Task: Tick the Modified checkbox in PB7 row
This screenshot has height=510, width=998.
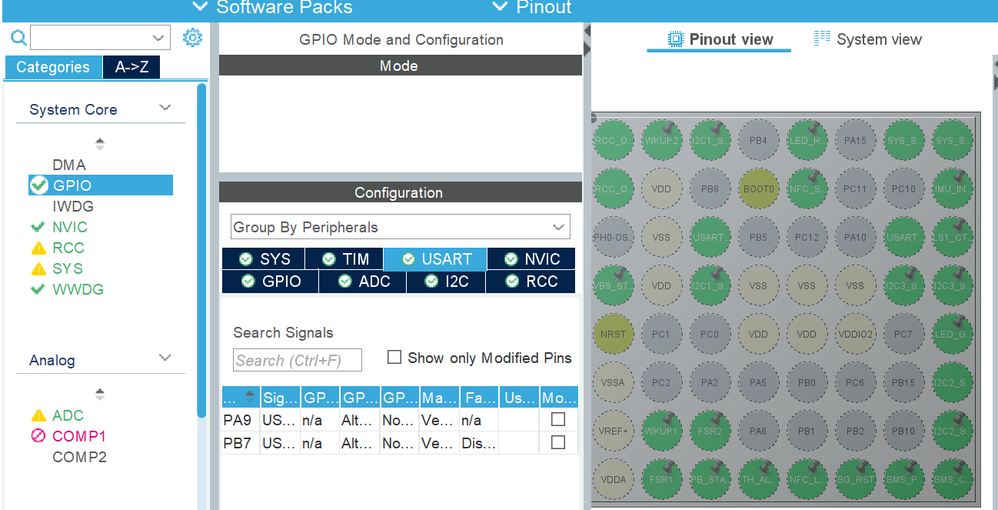Action: coord(558,442)
